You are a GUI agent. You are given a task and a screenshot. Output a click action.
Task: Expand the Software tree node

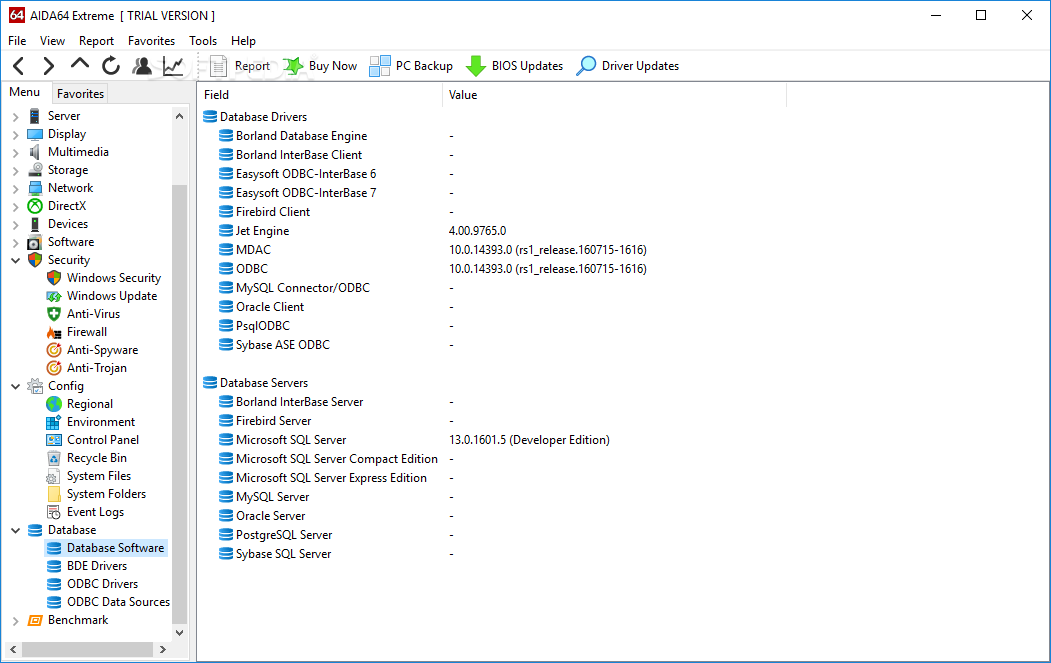[x=15, y=243]
